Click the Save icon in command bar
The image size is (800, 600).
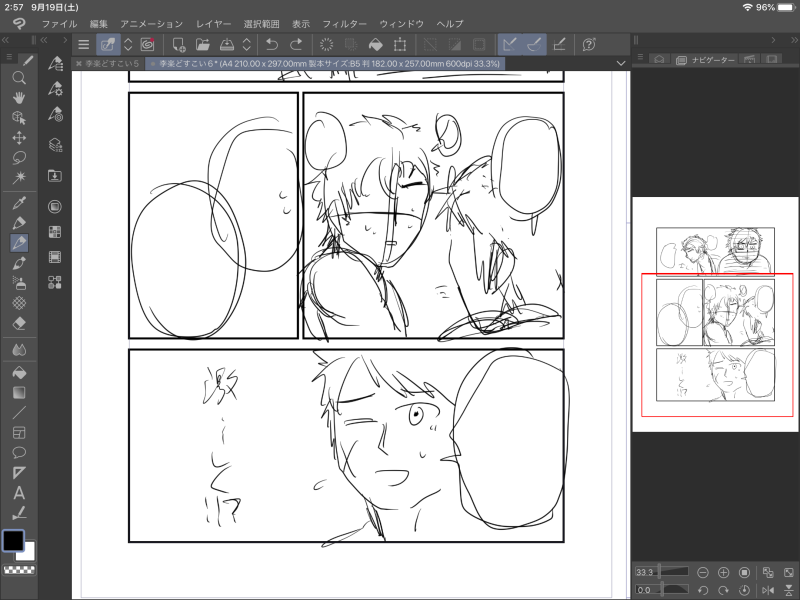(227, 45)
